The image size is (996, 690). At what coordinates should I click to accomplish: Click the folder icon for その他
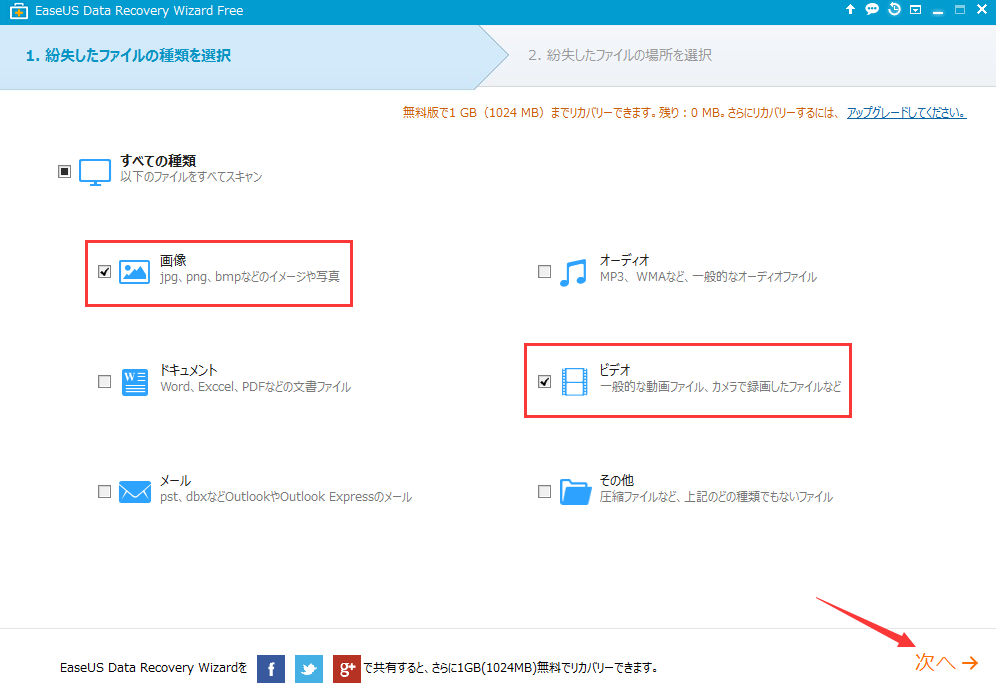(575, 492)
